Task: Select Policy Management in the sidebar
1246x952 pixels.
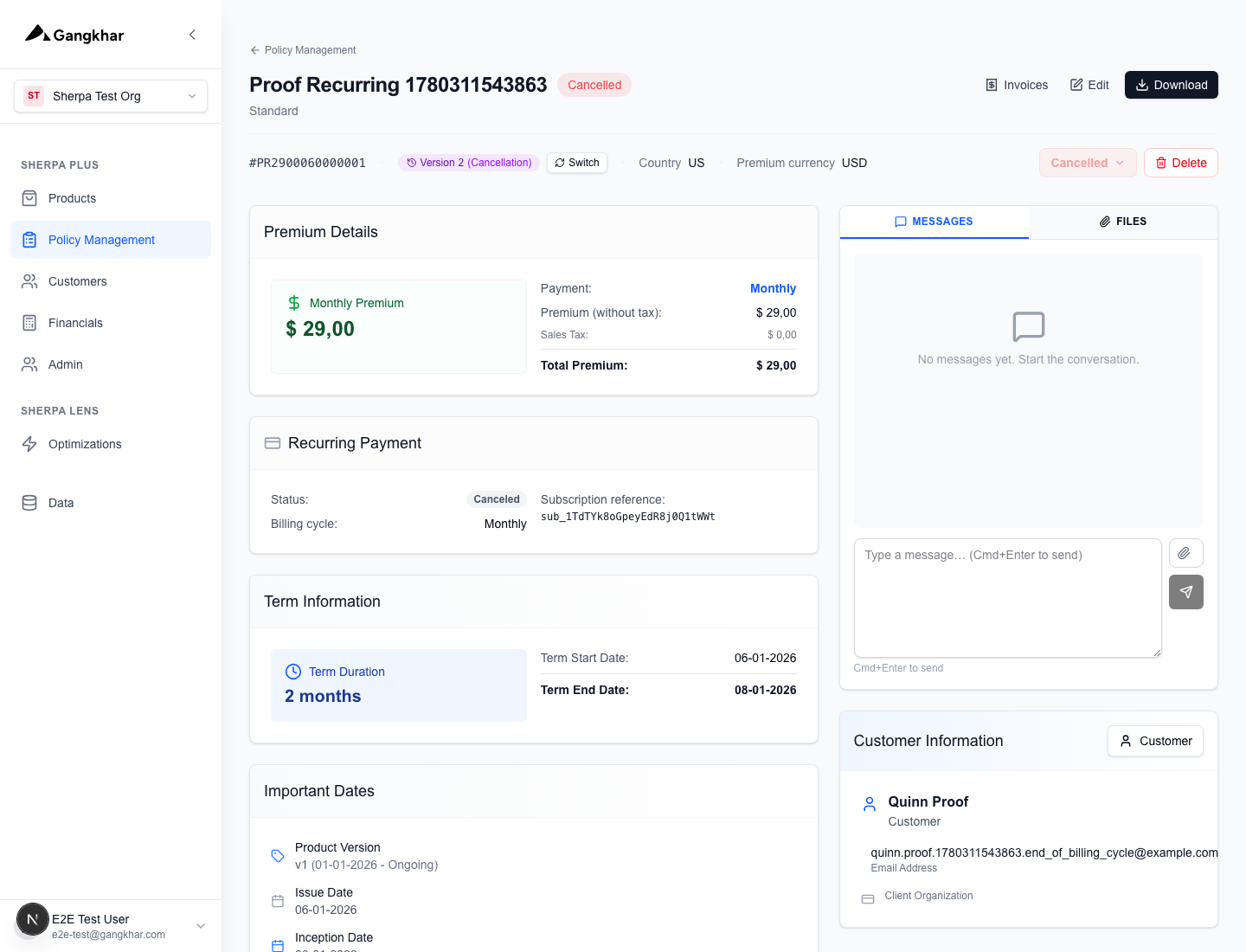Action: click(x=111, y=240)
